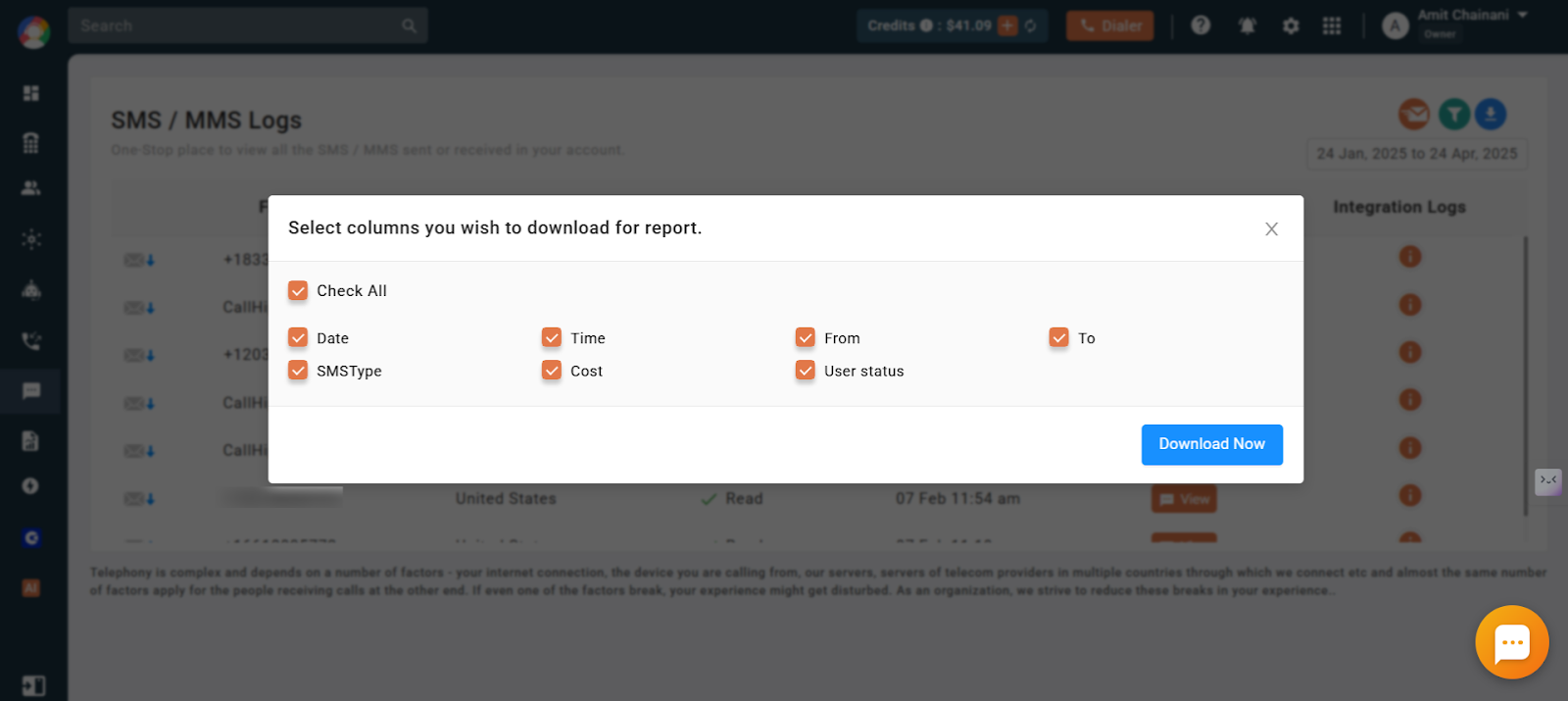This screenshot has height=701, width=1568.
Task: Open the call logs phone sidebar icon
Action: (31, 341)
